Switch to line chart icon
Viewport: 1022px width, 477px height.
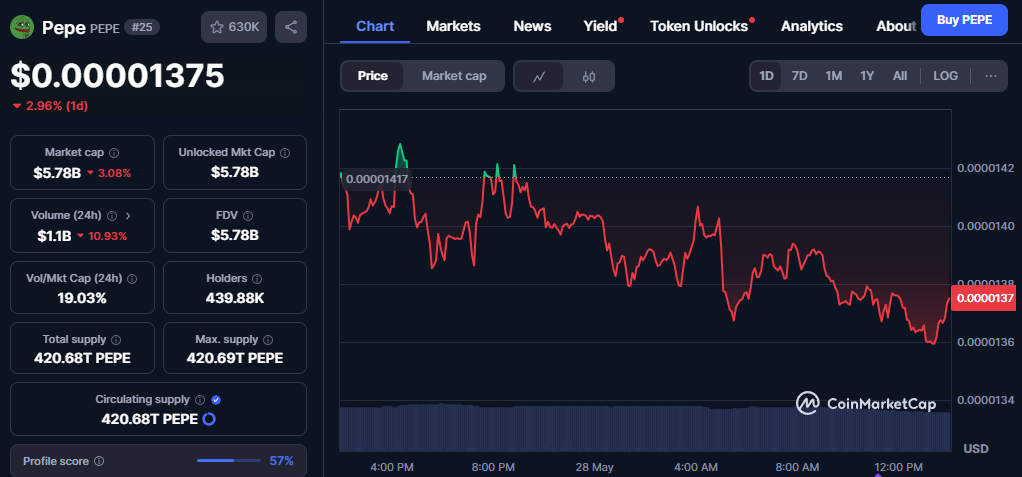(x=538, y=76)
